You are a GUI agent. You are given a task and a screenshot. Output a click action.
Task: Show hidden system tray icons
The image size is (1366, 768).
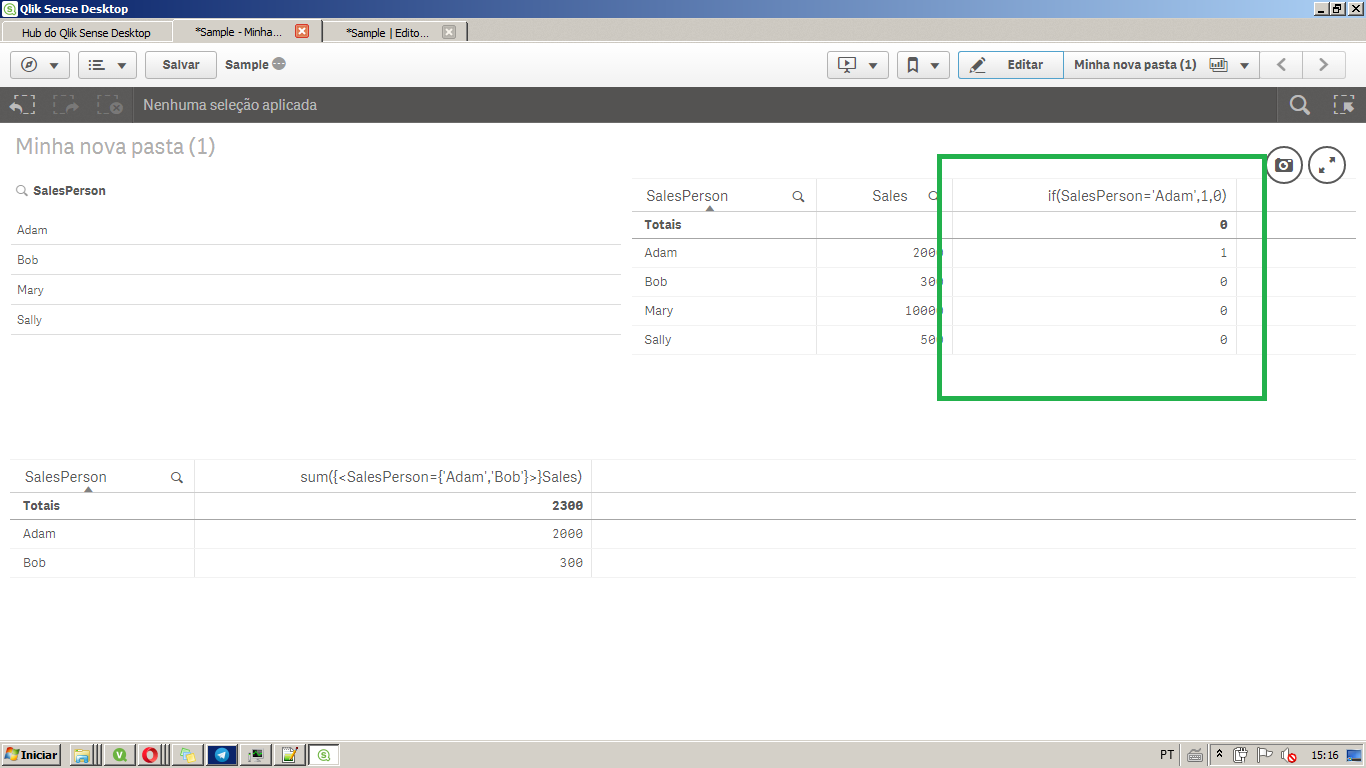pos(1220,755)
